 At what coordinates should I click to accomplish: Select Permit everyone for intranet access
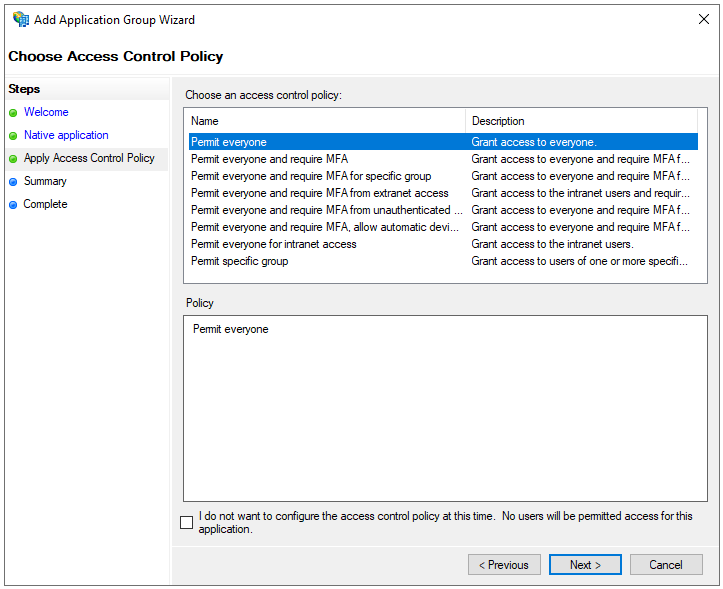pos(273,244)
